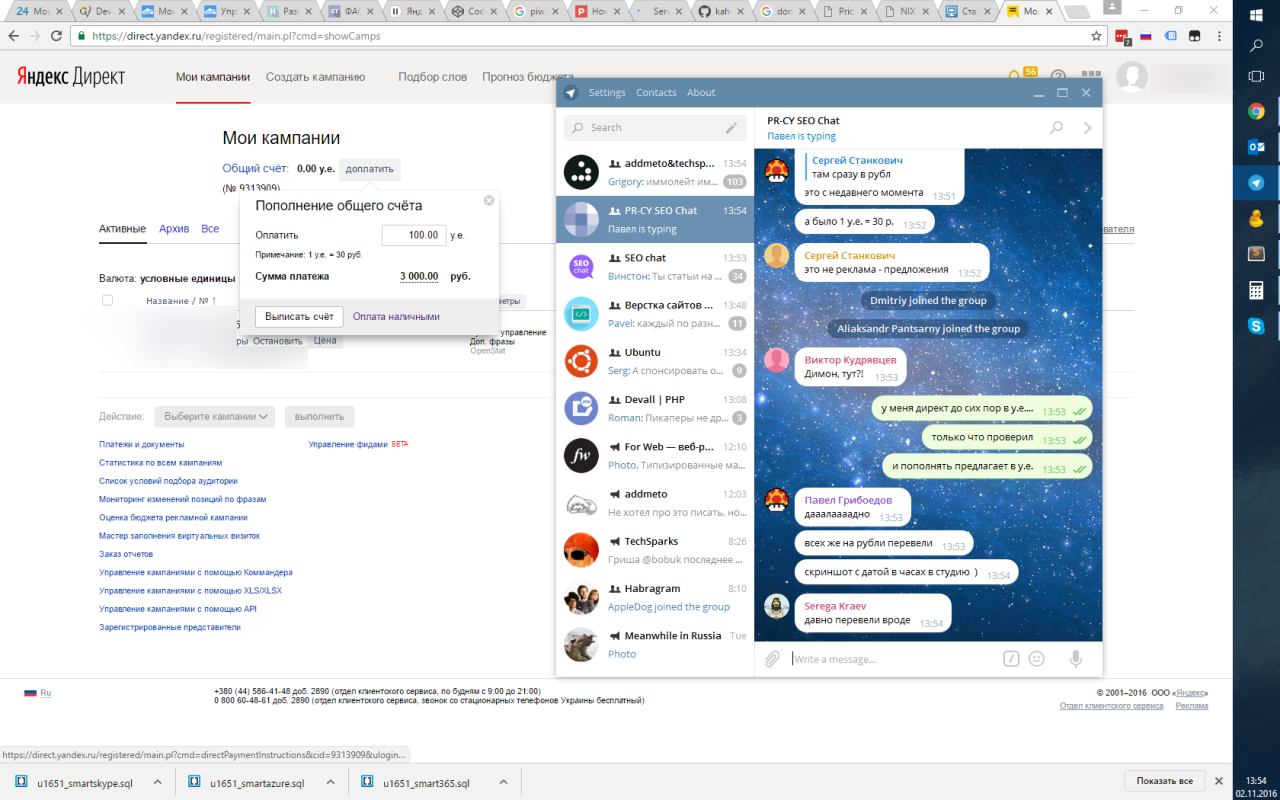The width and height of the screenshot is (1280, 800).
Task: Open the Платежи и документы link
Action: 141,444
